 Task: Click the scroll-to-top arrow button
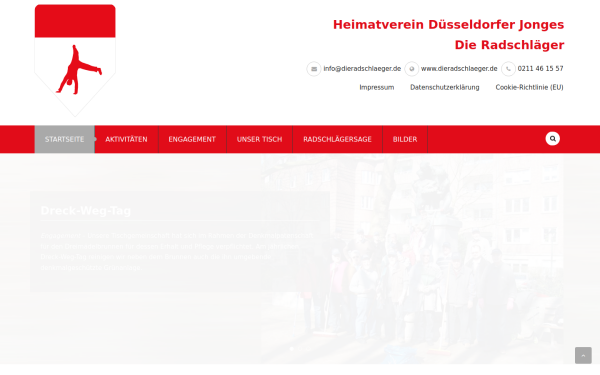tap(583, 355)
